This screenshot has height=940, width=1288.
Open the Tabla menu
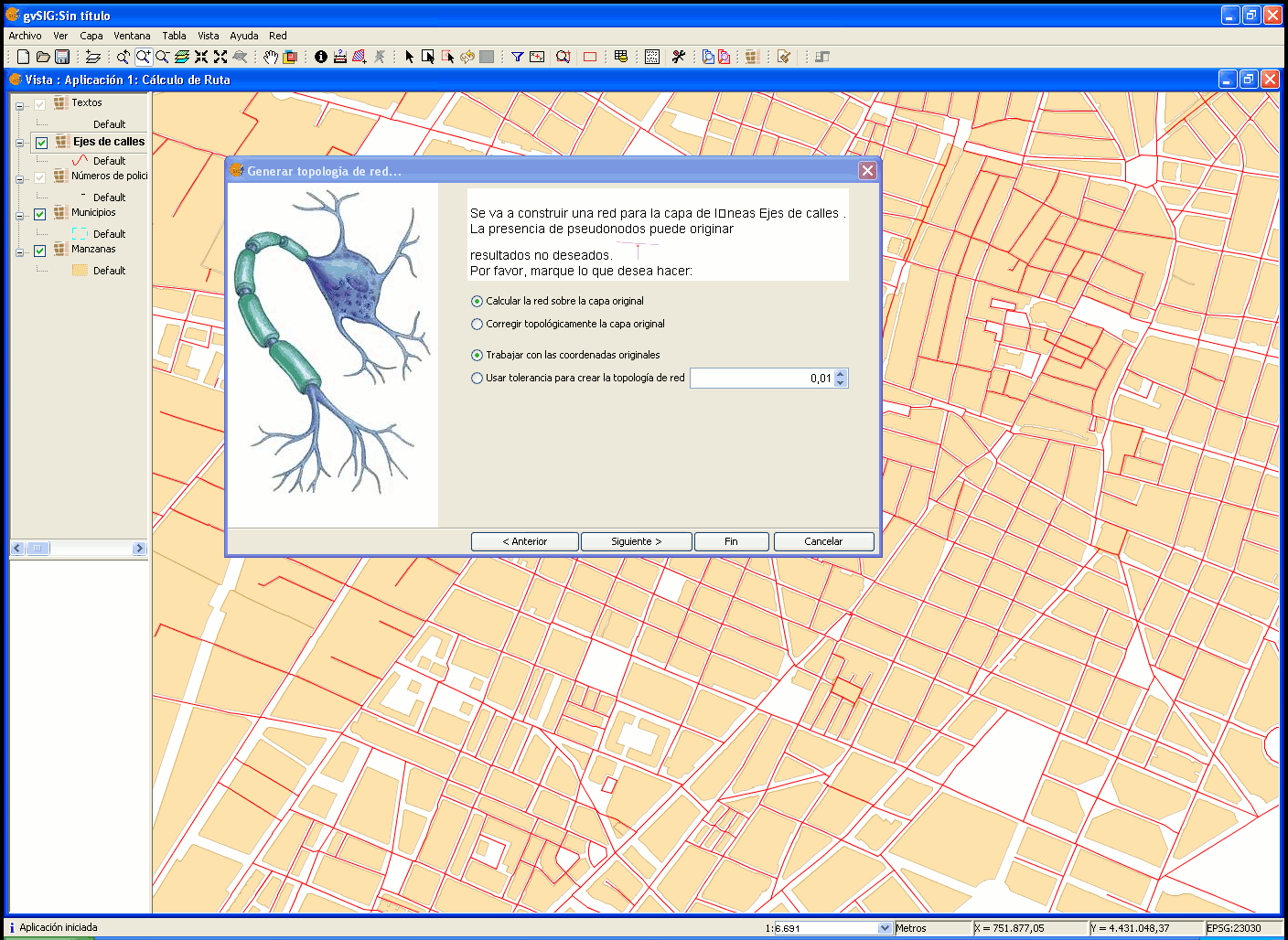click(174, 36)
